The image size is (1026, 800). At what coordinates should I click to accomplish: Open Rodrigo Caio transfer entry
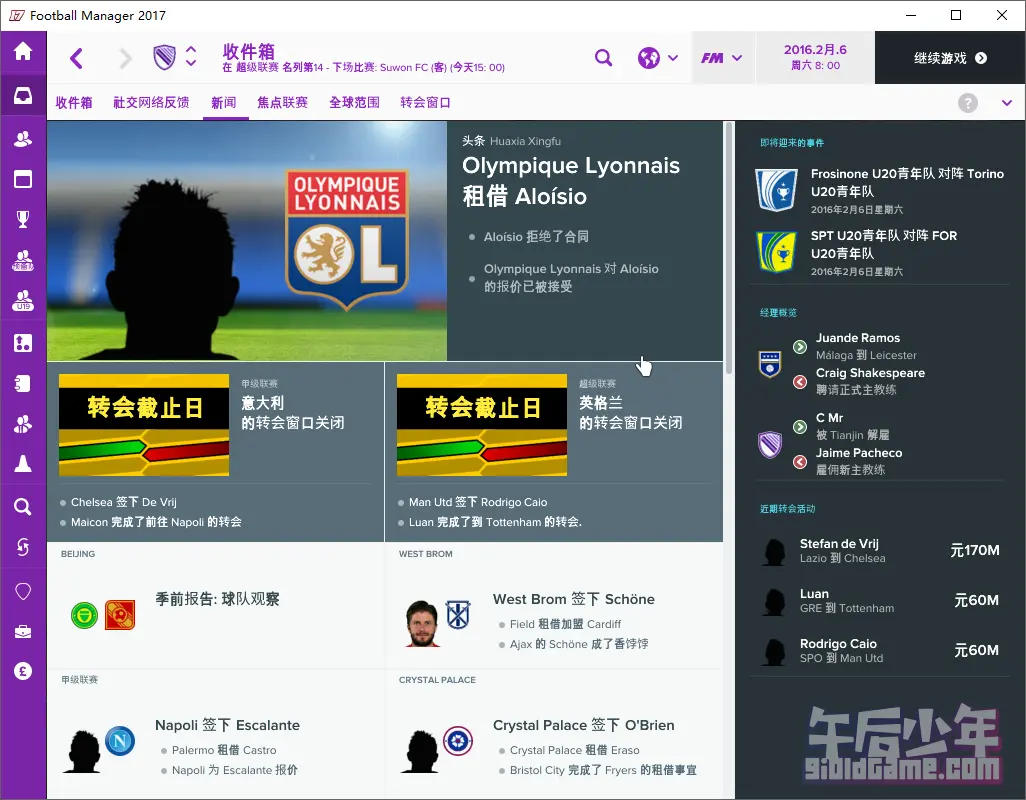click(x=880, y=650)
